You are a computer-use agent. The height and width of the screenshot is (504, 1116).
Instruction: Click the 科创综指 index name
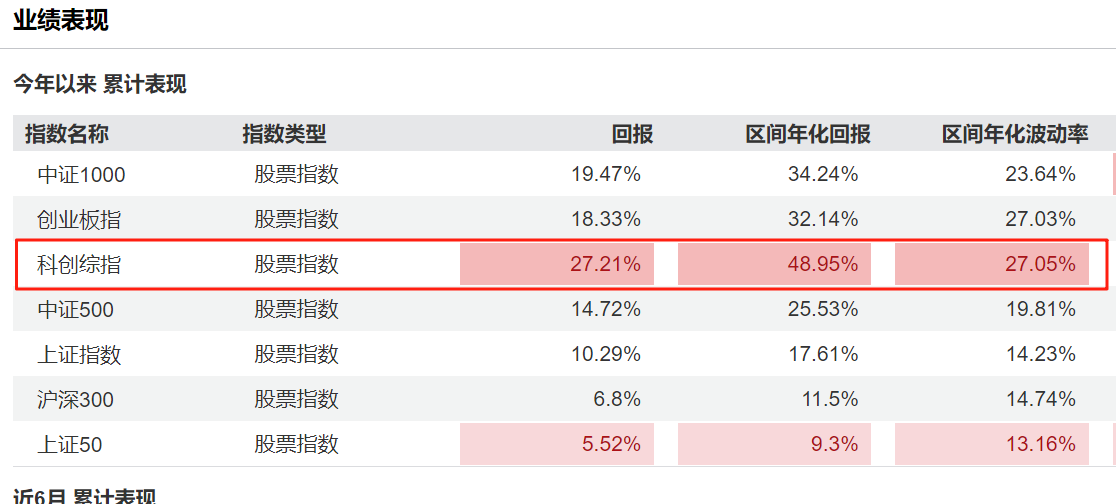(x=79, y=265)
